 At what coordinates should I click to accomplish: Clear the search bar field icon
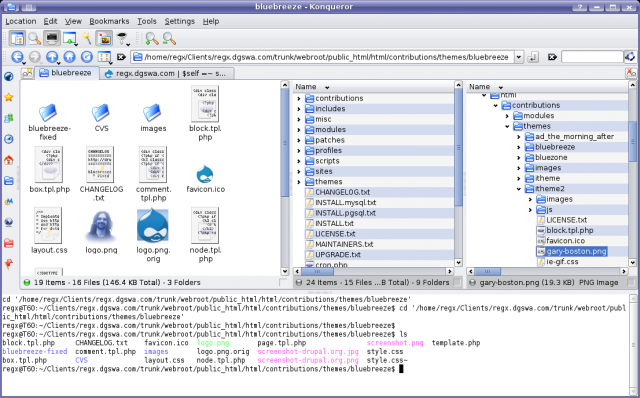pyautogui.click(x=552, y=57)
